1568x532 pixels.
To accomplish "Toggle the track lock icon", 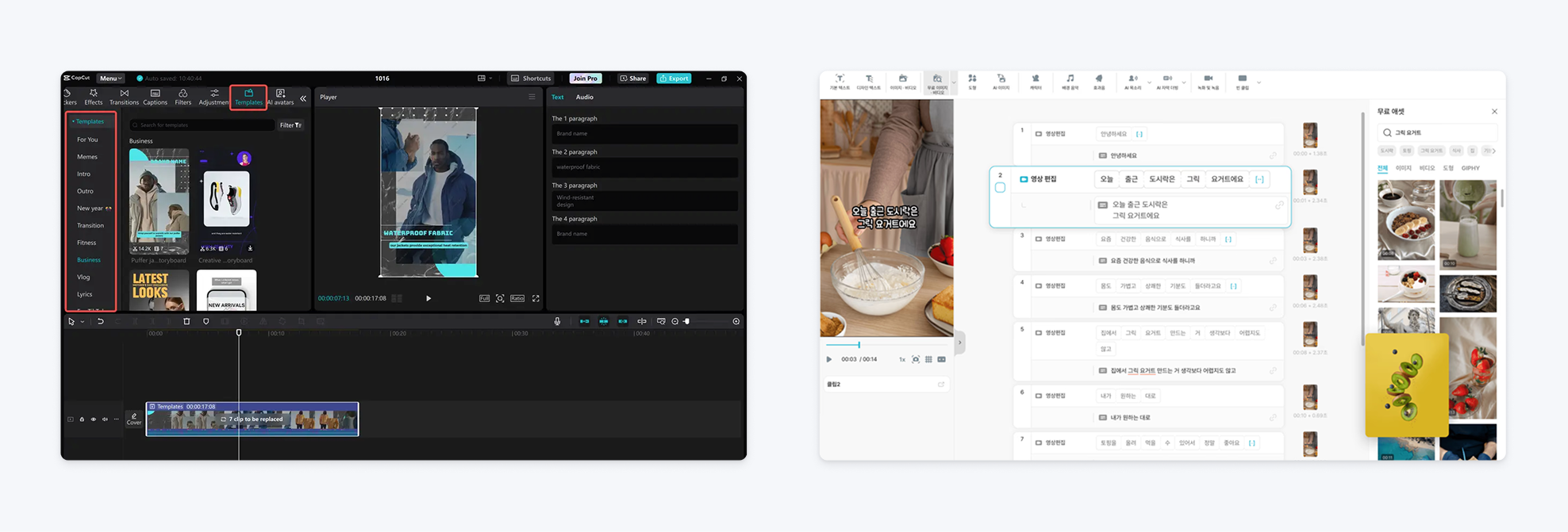I will 82,419.
